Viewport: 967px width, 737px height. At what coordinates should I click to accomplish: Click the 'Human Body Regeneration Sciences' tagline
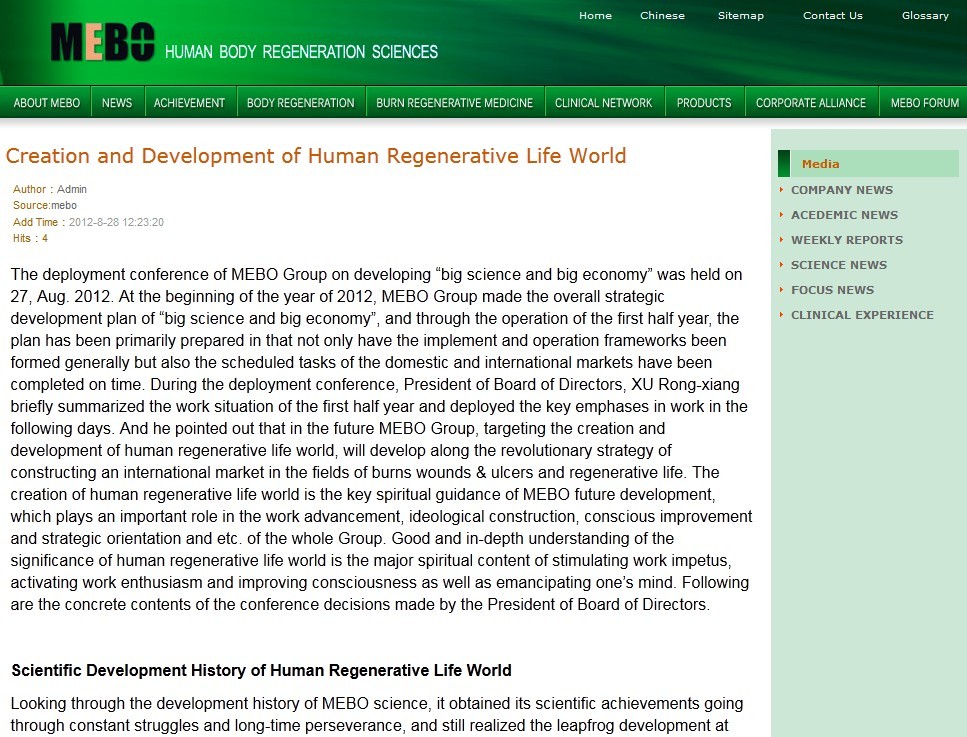[x=301, y=52]
